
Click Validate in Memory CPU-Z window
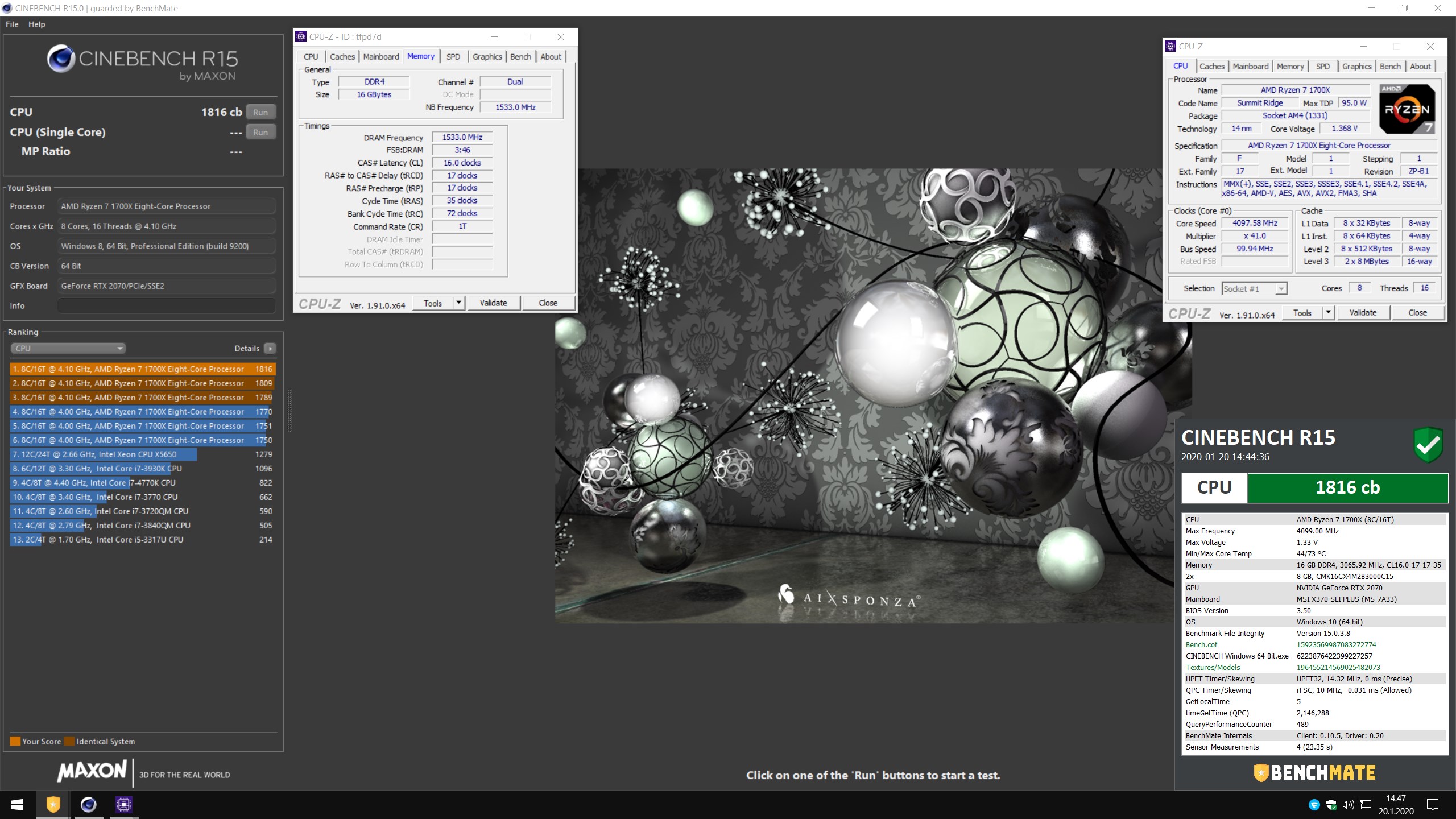(493, 303)
